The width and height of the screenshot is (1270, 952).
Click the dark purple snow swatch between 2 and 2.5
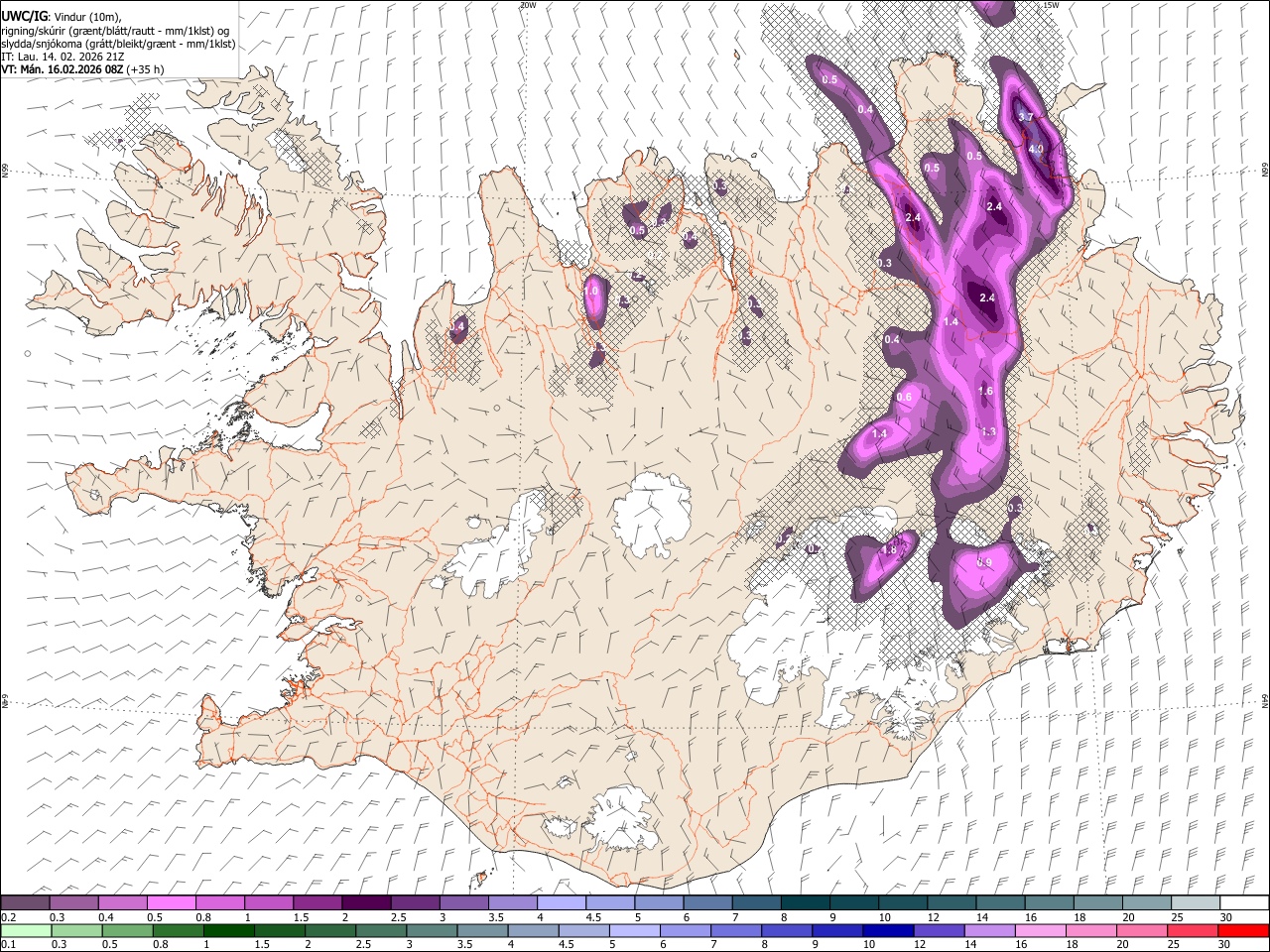[x=366, y=903]
